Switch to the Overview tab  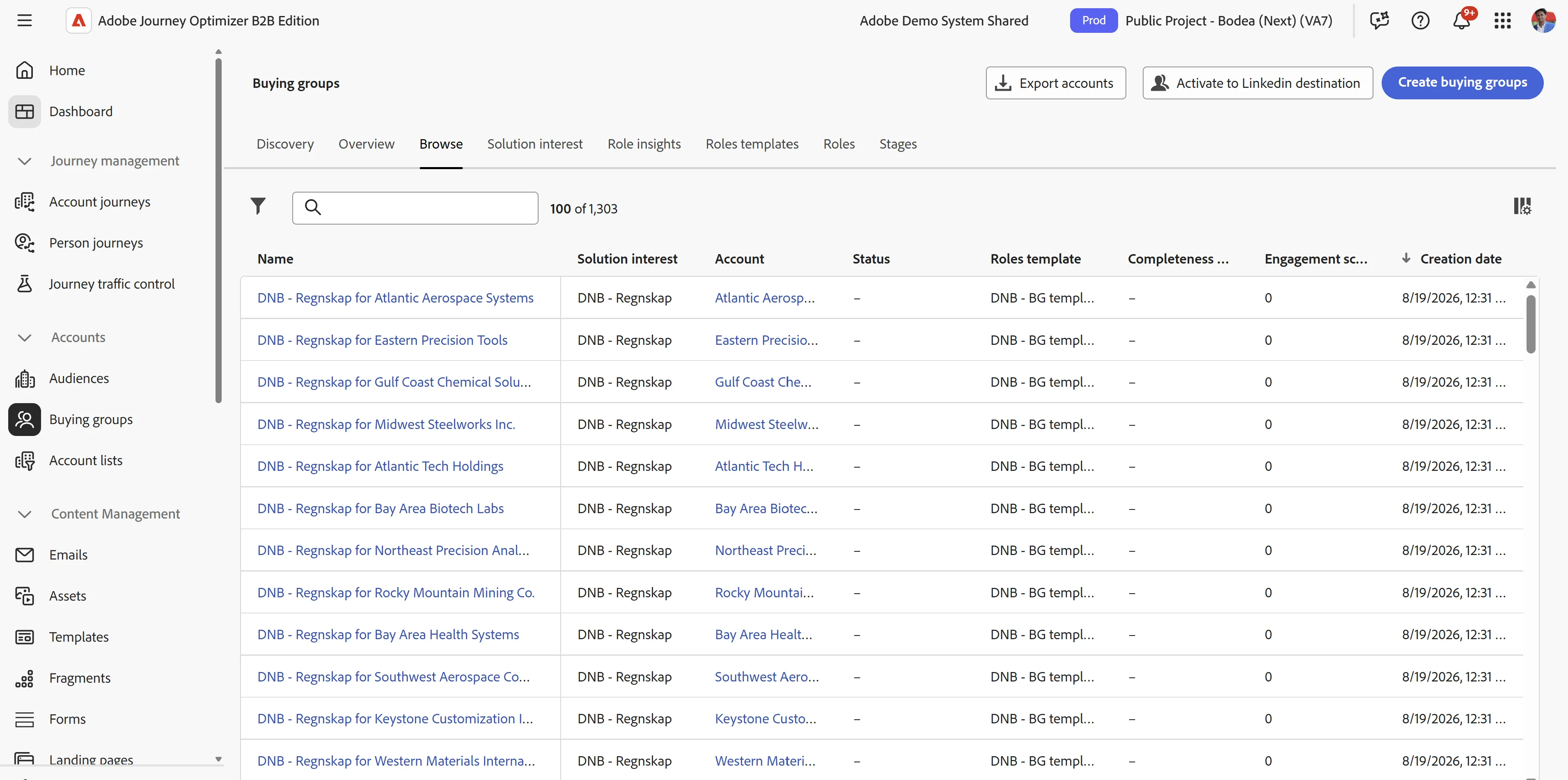click(367, 145)
